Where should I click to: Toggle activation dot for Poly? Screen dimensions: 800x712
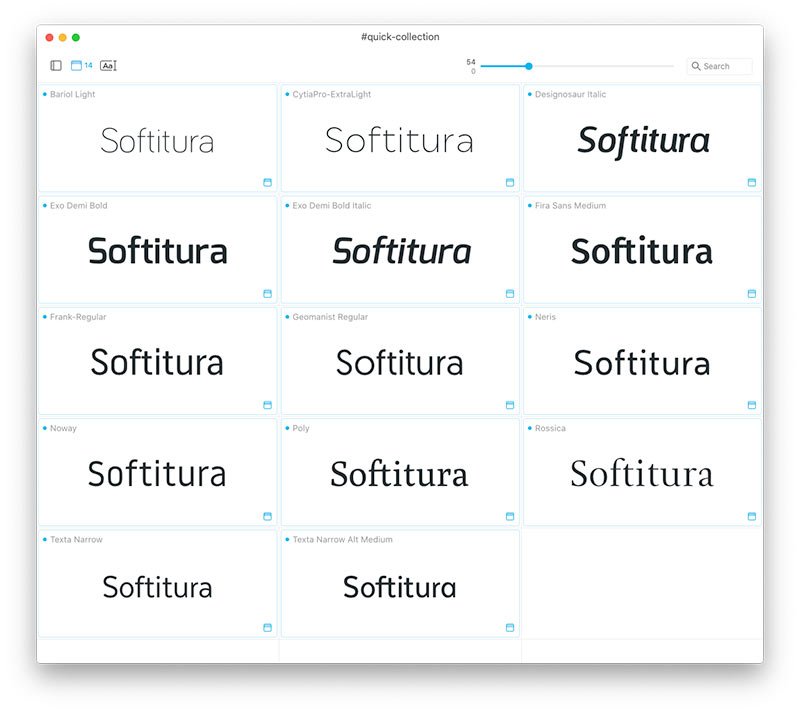(x=287, y=427)
